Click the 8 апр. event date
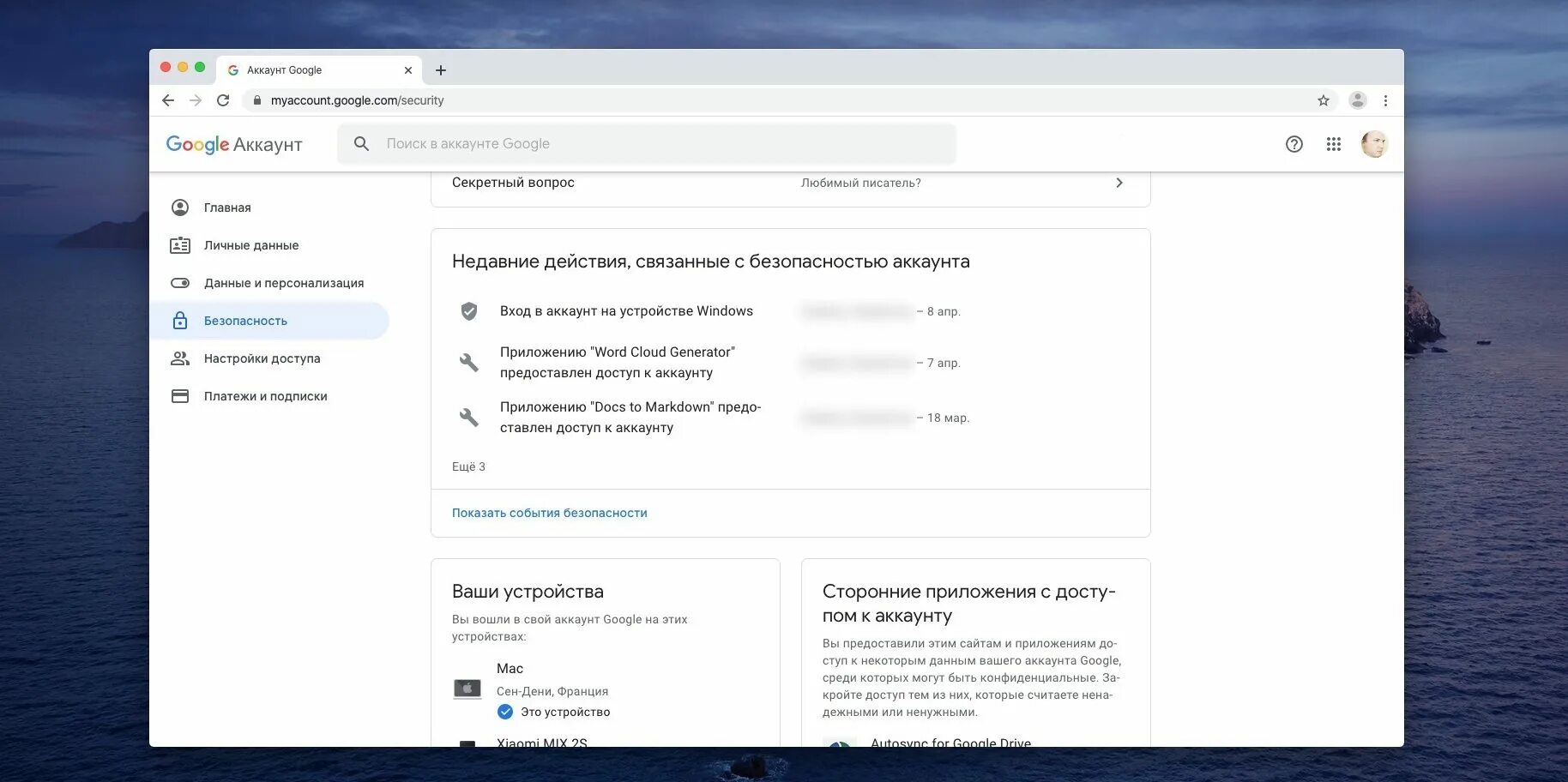 pyautogui.click(x=944, y=311)
